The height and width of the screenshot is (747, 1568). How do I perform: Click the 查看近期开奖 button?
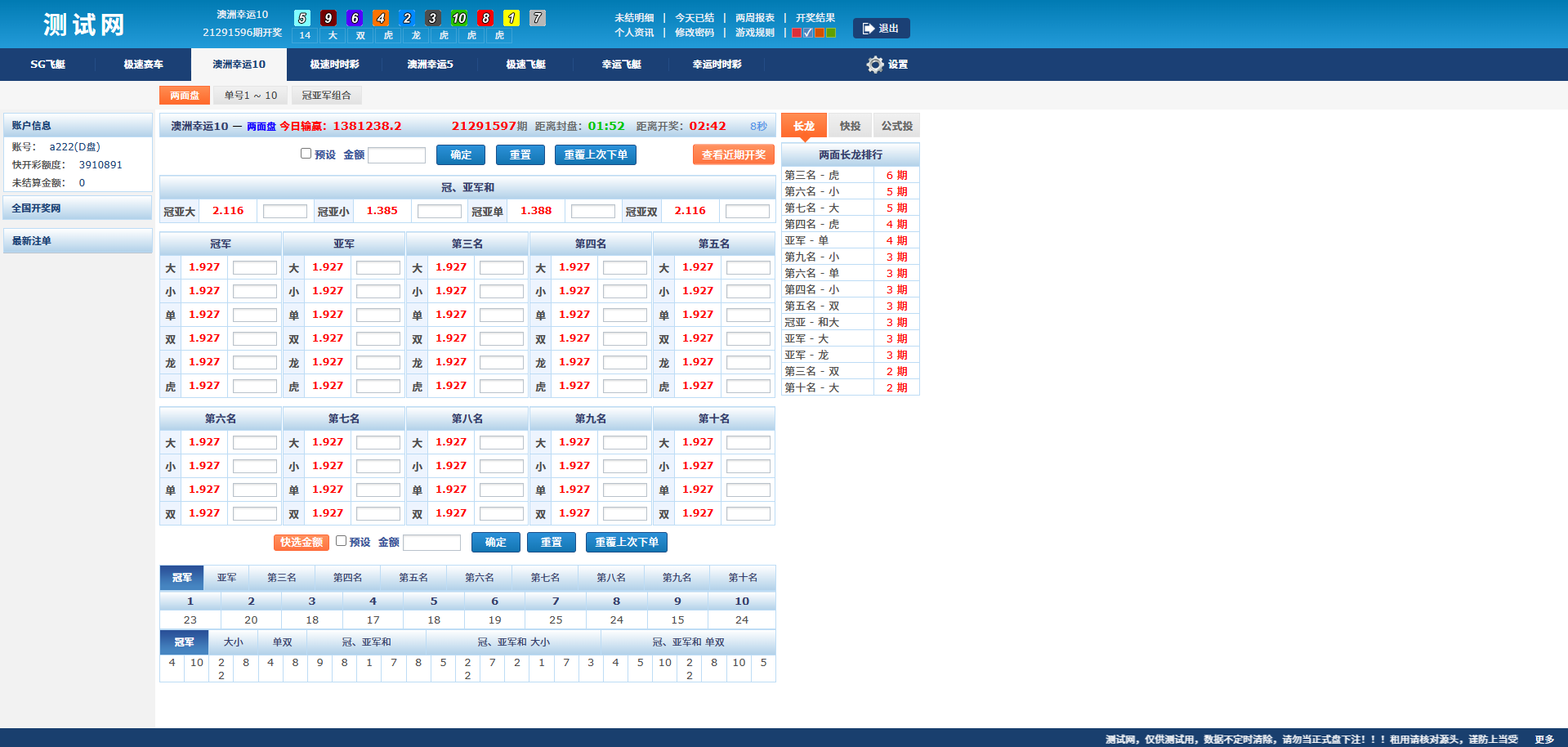pyautogui.click(x=733, y=154)
